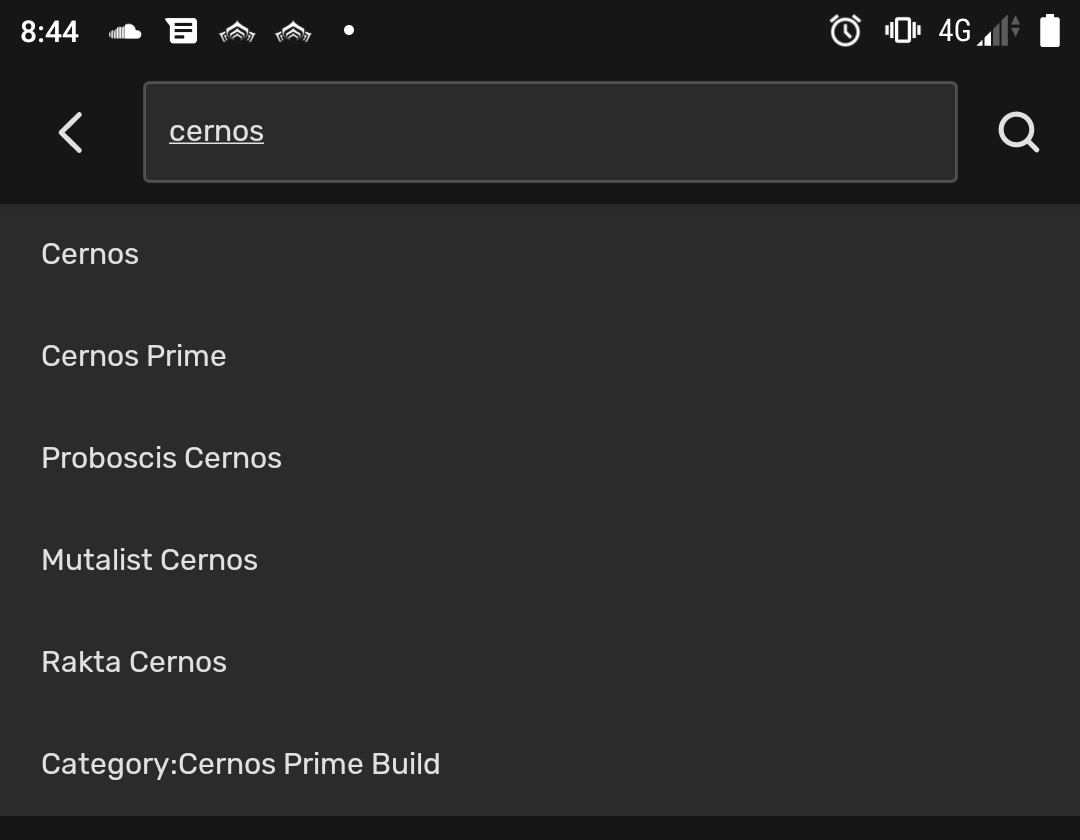Select the Mutalist Cernos result
This screenshot has height=840, width=1080.
pos(540,560)
